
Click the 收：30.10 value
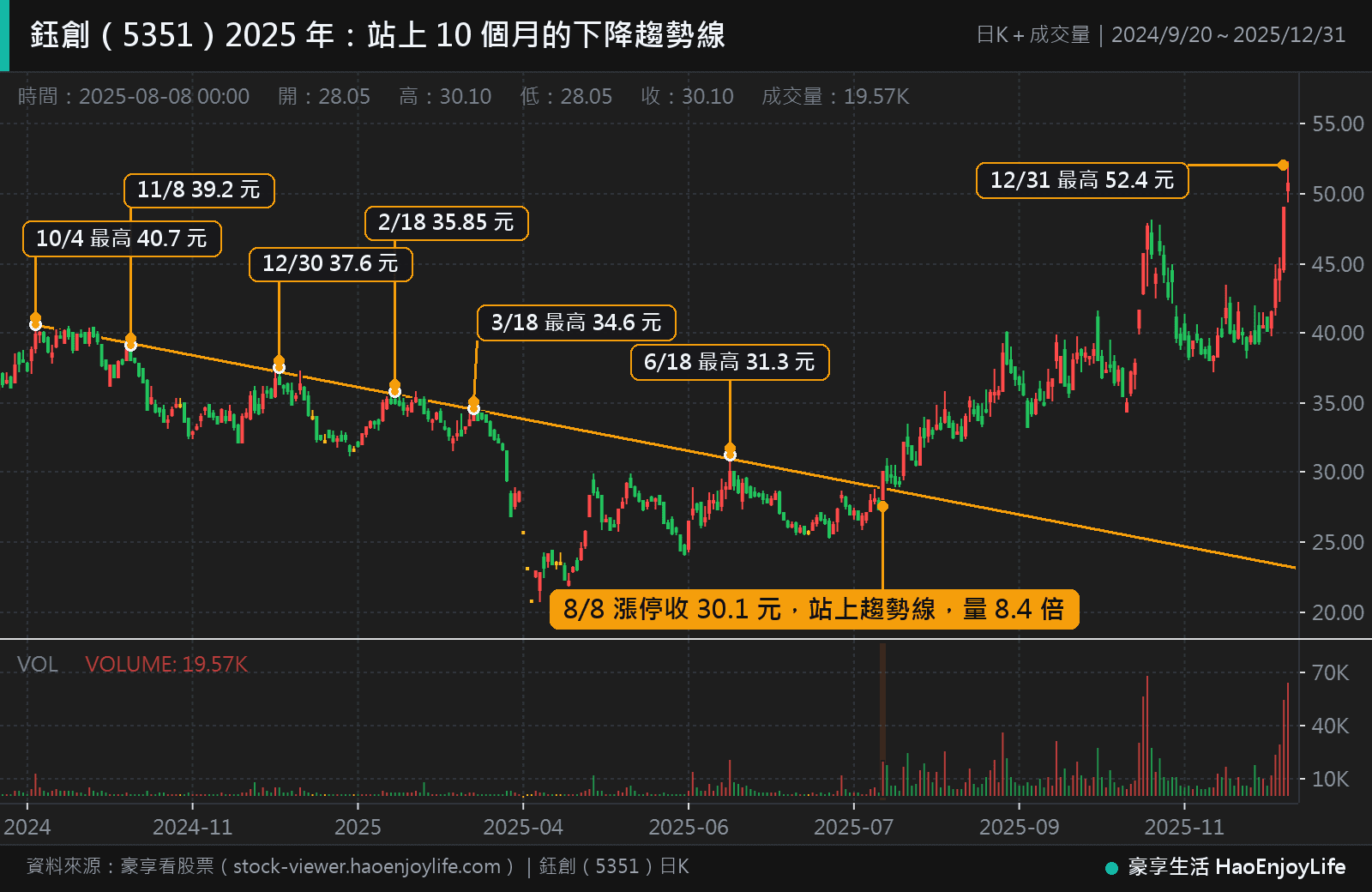tap(687, 96)
